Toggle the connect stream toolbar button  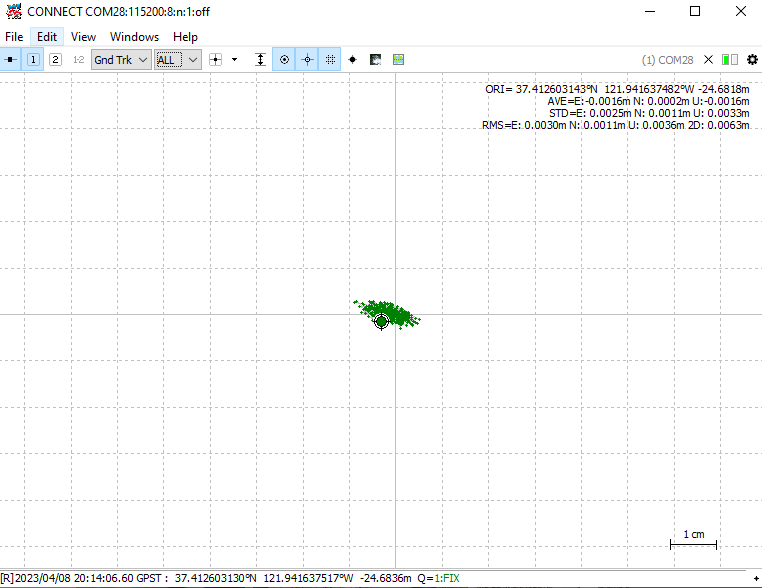[10, 60]
